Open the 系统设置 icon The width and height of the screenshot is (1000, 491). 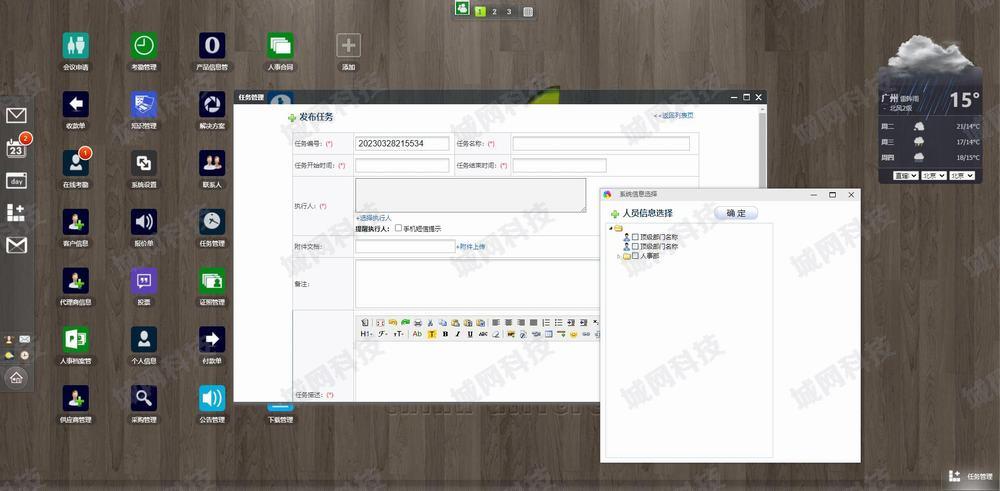pyautogui.click(x=144, y=163)
